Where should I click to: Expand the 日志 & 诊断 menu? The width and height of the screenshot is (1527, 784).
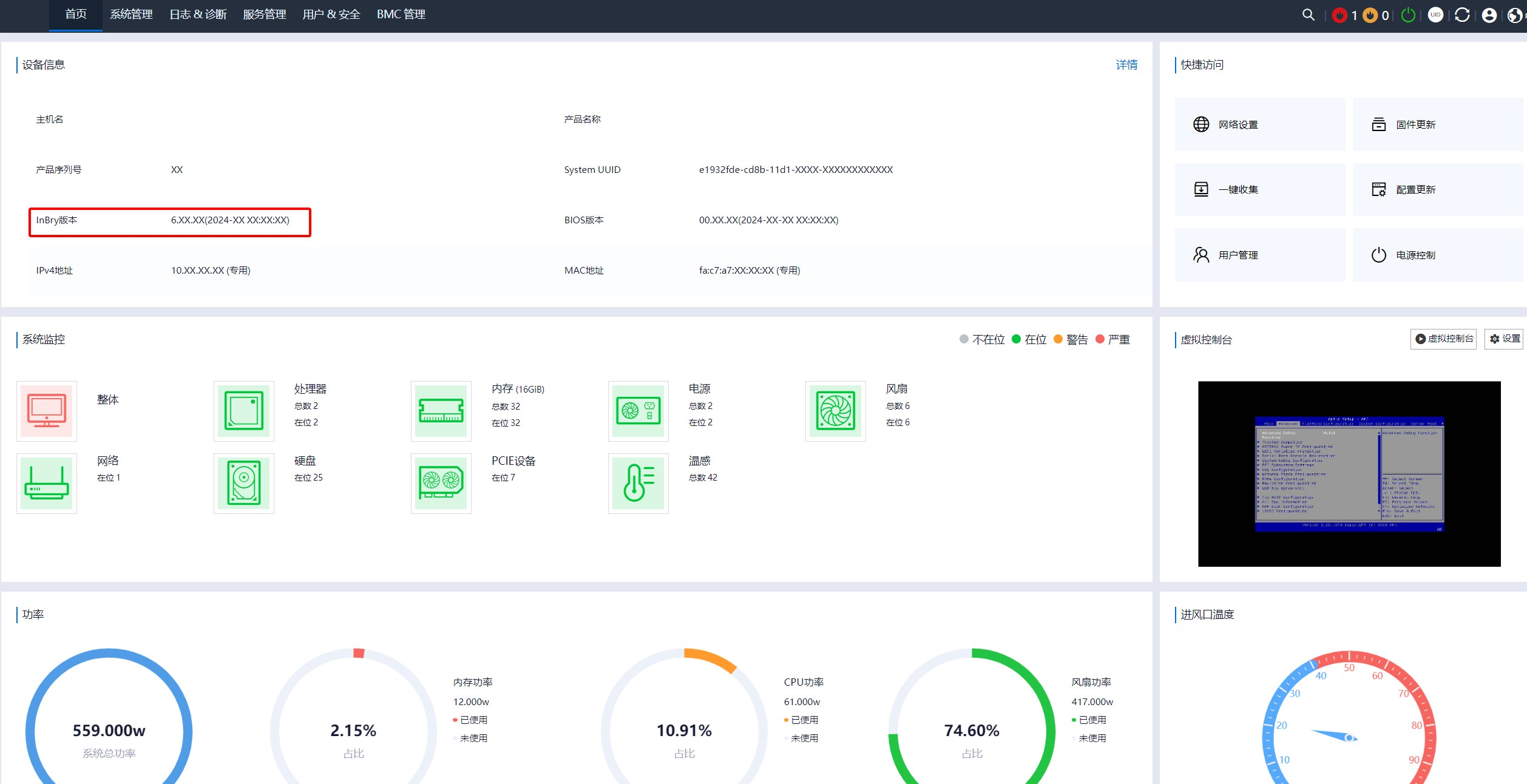point(198,15)
